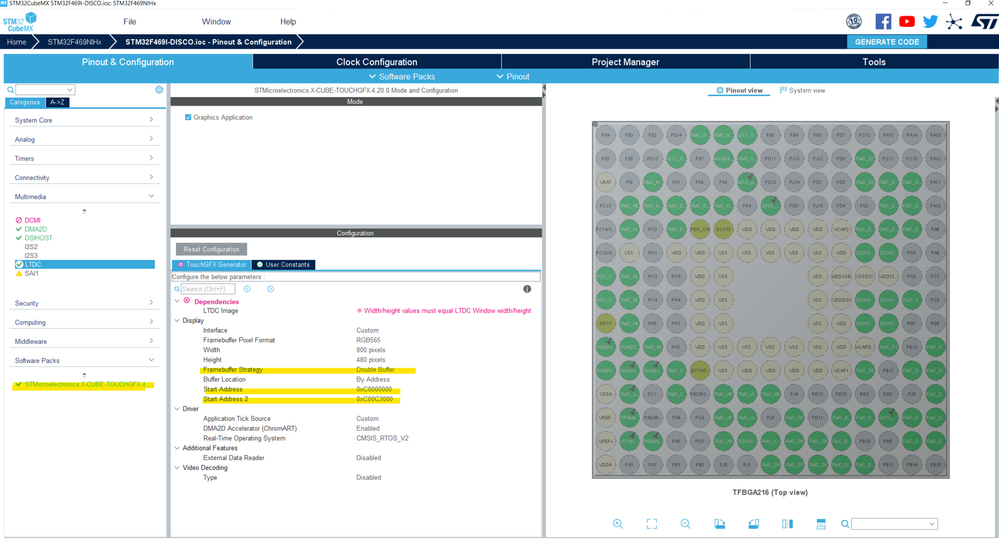Image resolution: width=999 pixels, height=540 pixels.
Task: Select LTDC in the Multimedia list
Action: click(84, 264)
